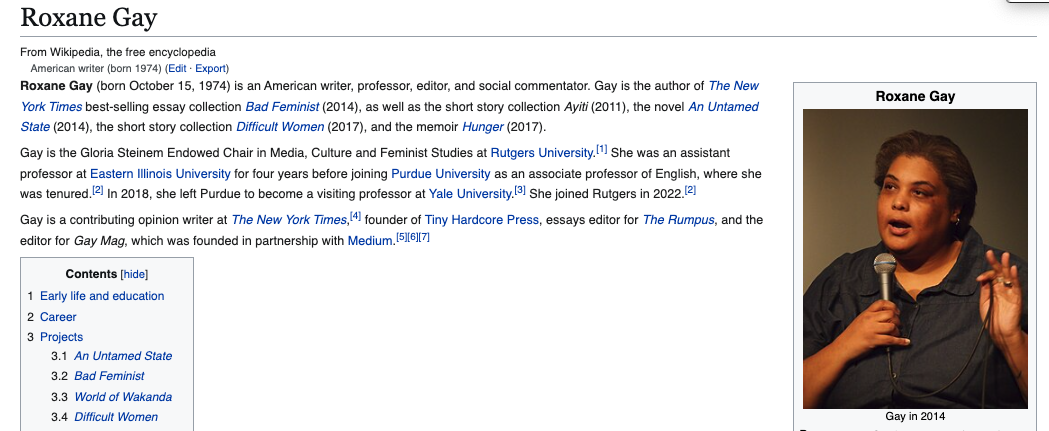The height and width of the screenshot is (431, 1049).
Task: Open the Roxane Gay infobox photo
Action: 915,258
